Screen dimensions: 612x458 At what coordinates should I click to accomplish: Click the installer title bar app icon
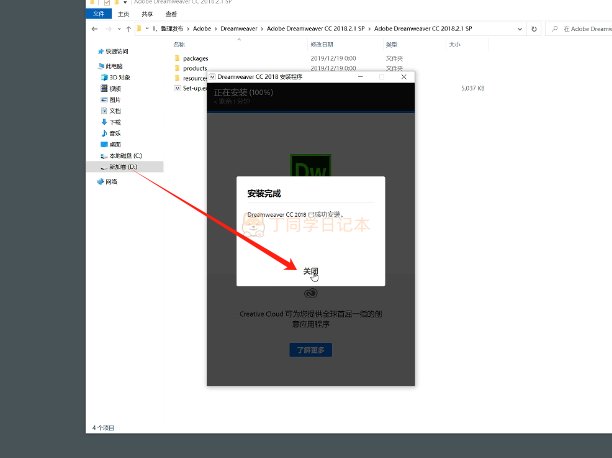tap(212, 77)
